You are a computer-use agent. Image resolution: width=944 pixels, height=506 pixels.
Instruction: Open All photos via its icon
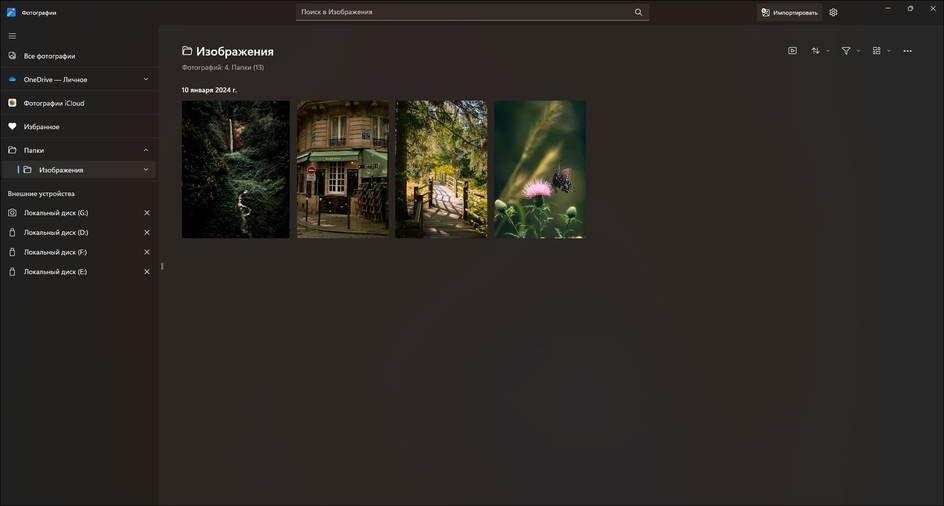click(x=12, y=56)
